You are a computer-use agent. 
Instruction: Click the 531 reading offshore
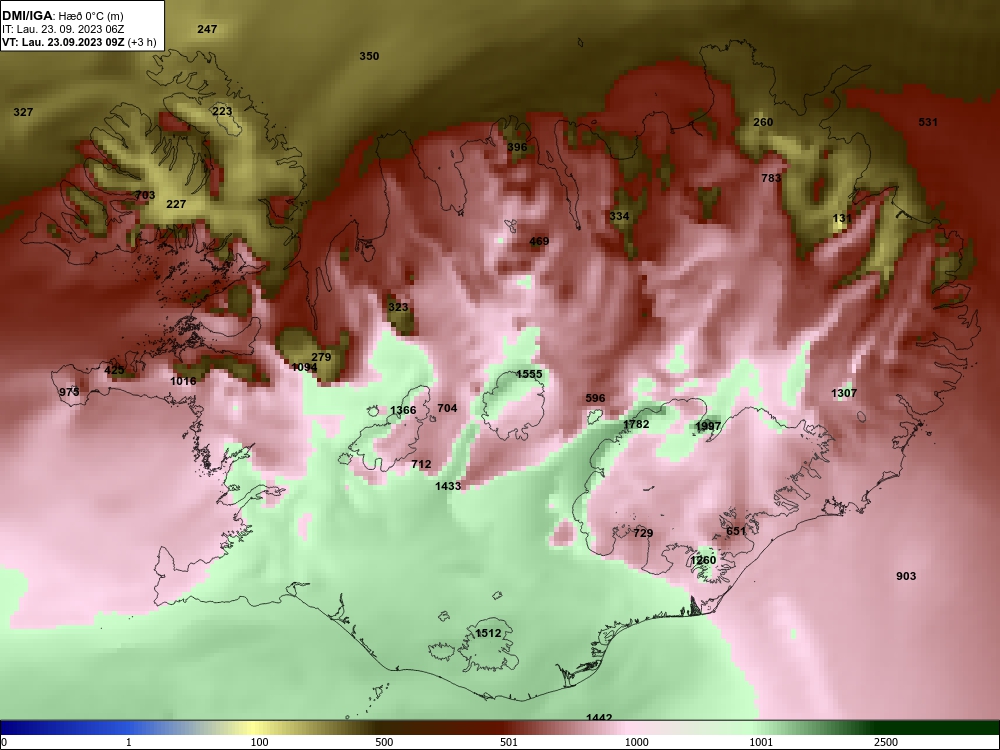(x=928, y=122)
